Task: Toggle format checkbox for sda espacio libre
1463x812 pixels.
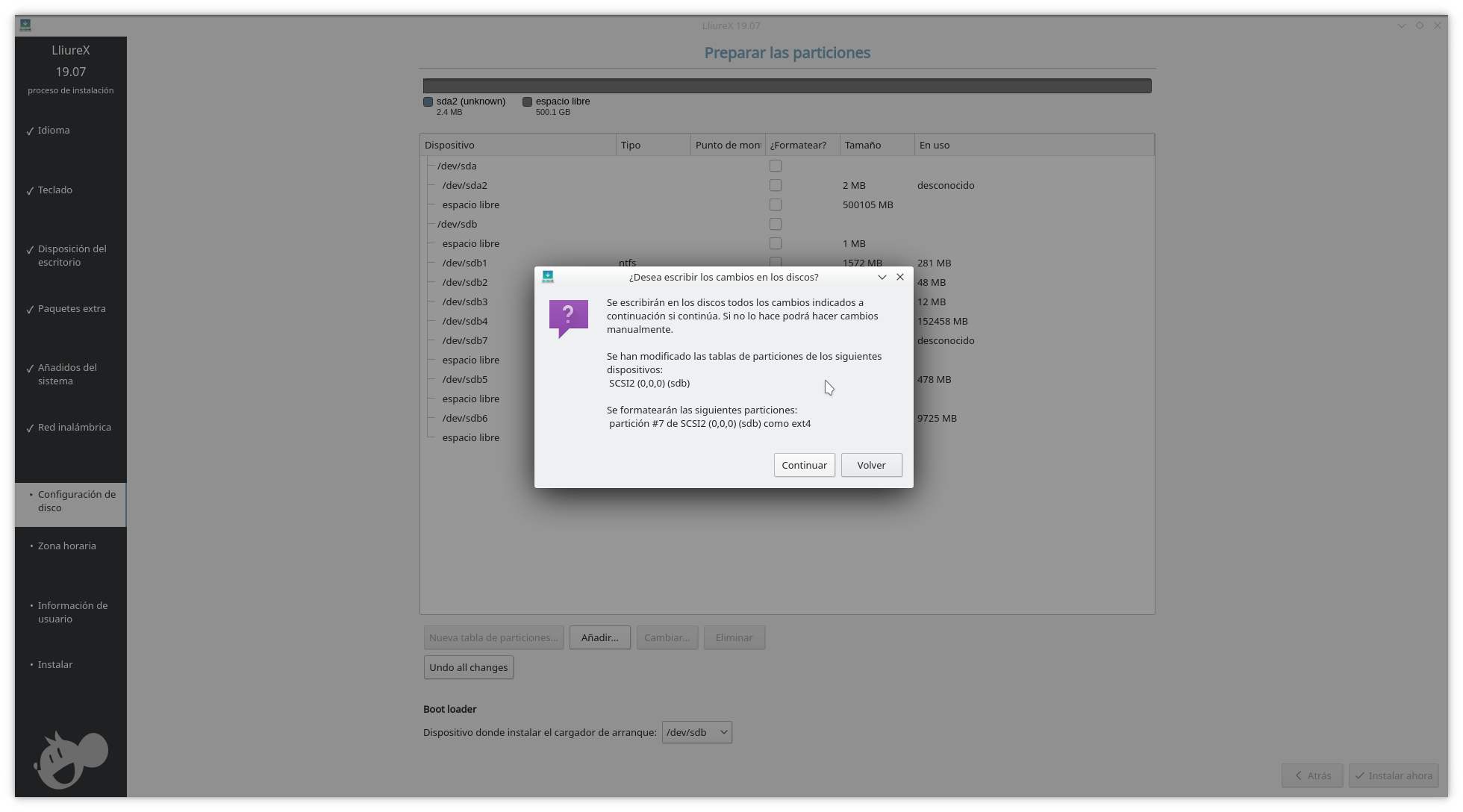Action: [776, 204]
